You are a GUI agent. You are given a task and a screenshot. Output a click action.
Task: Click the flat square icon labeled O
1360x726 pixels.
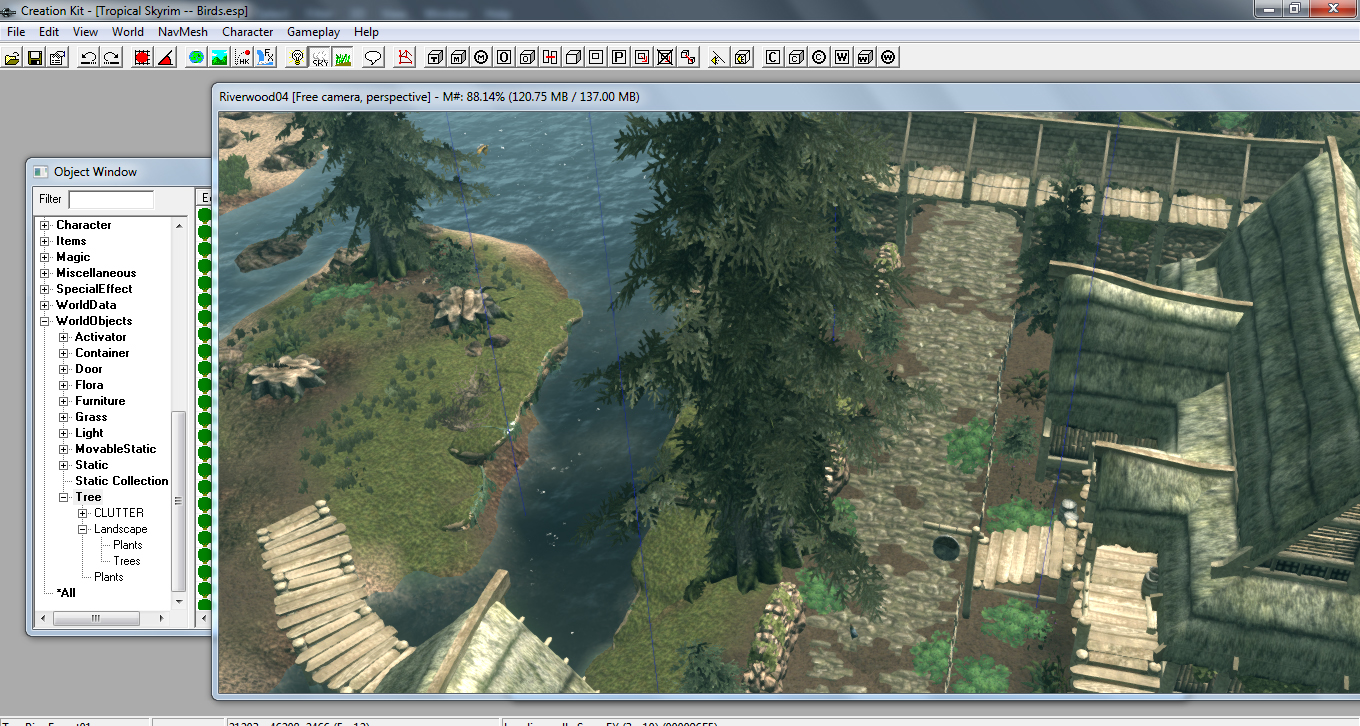tap(504, 57)
